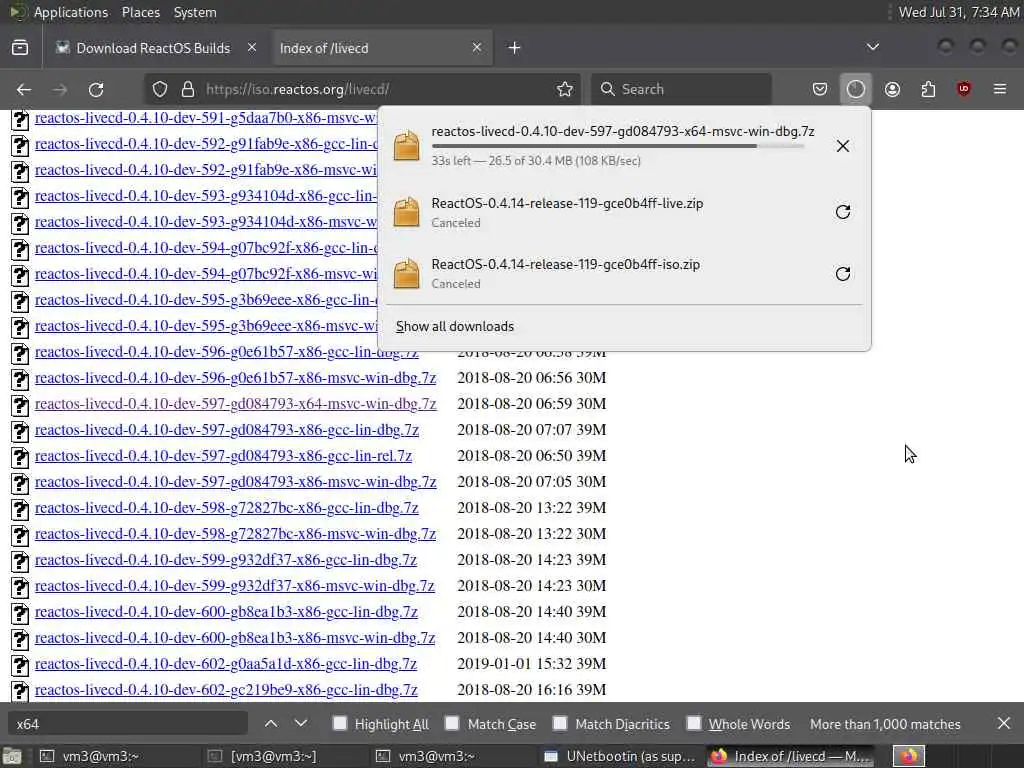Click file icon of live.zip download
This screenshot has width=1024, height=768.
[x=406, y=212]
